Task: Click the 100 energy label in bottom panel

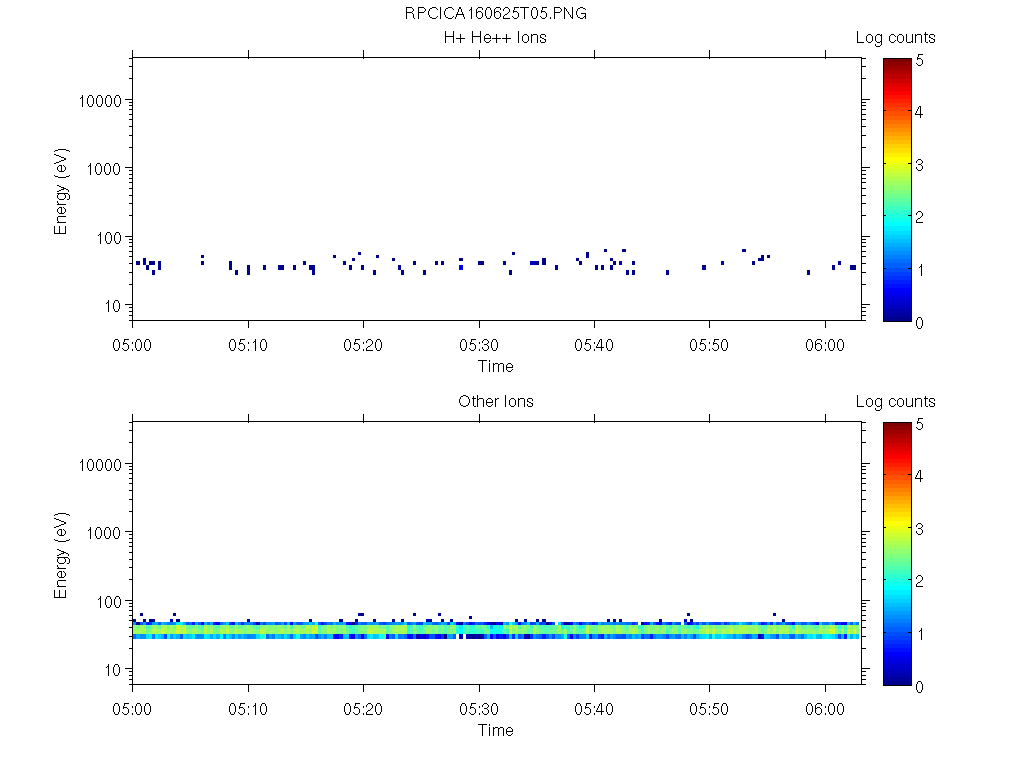Action: tap(108, 602)
